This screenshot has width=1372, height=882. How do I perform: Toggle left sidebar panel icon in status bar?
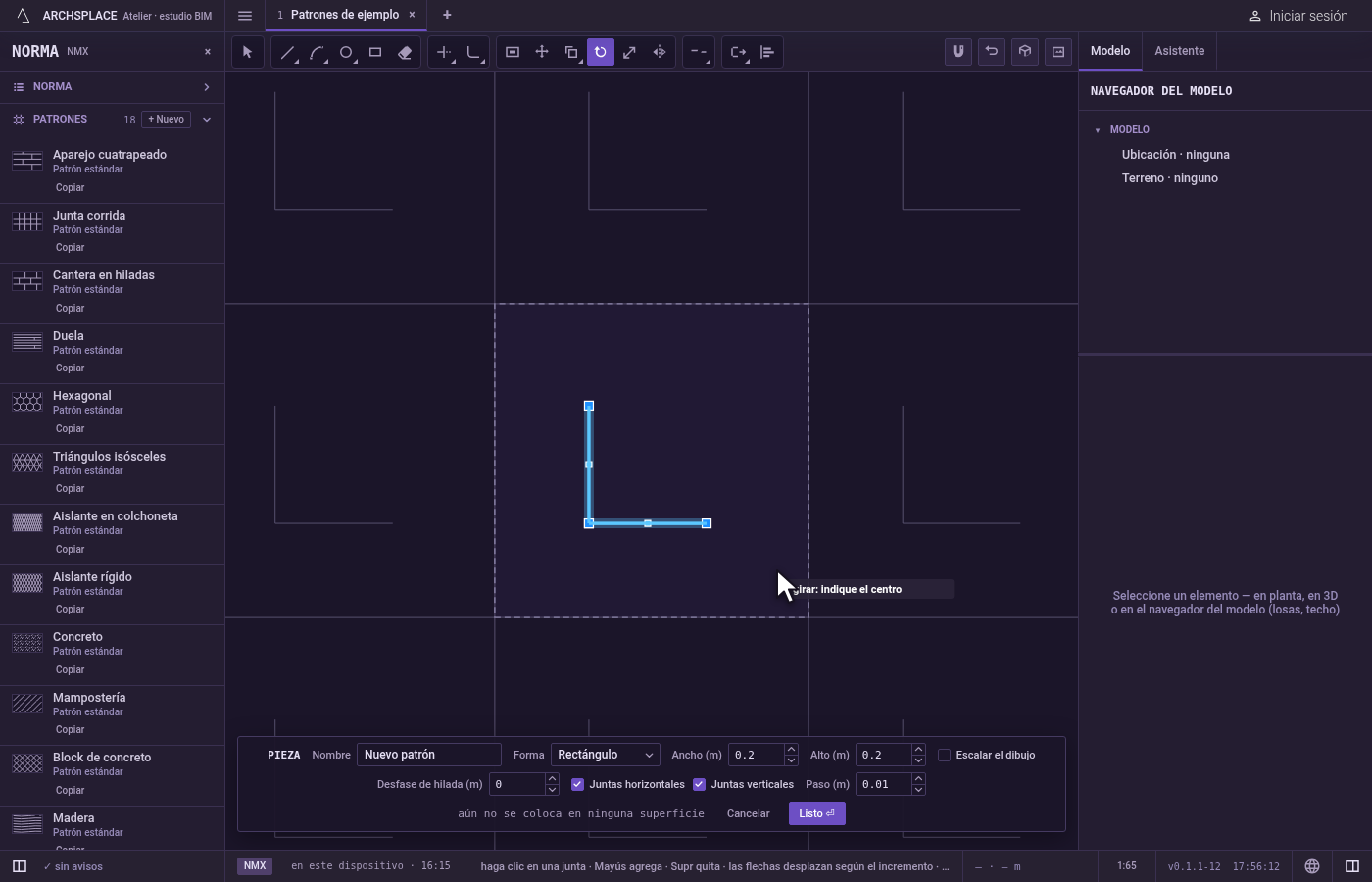coord(19,866)
